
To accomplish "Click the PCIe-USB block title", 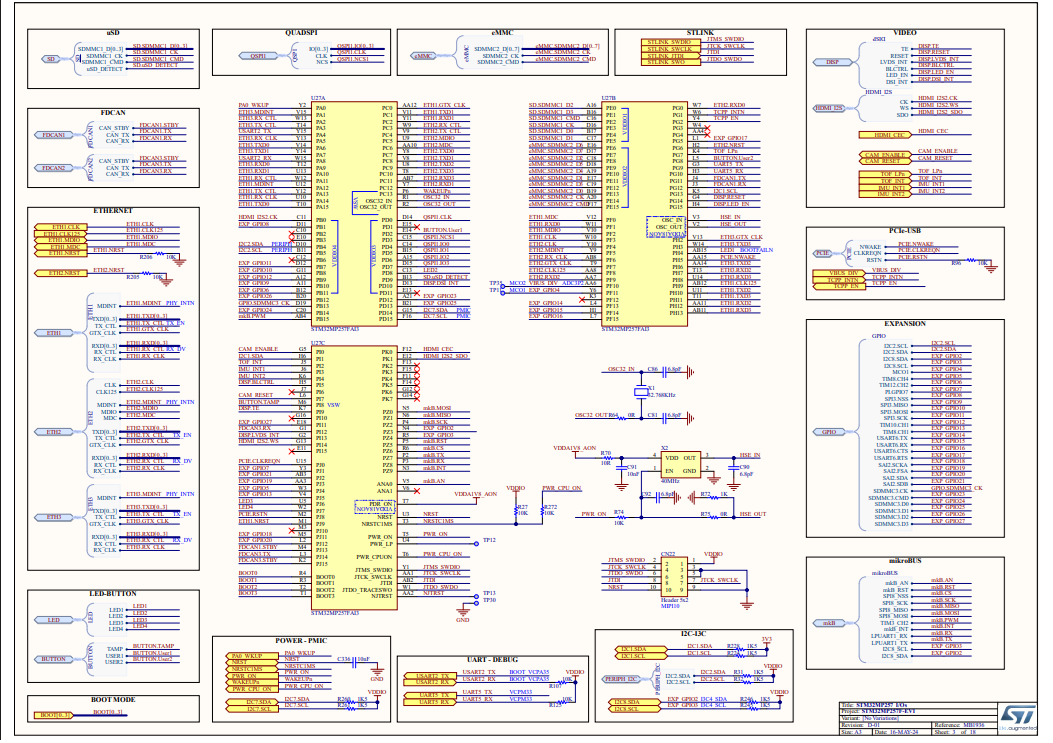I will (905, 230).
